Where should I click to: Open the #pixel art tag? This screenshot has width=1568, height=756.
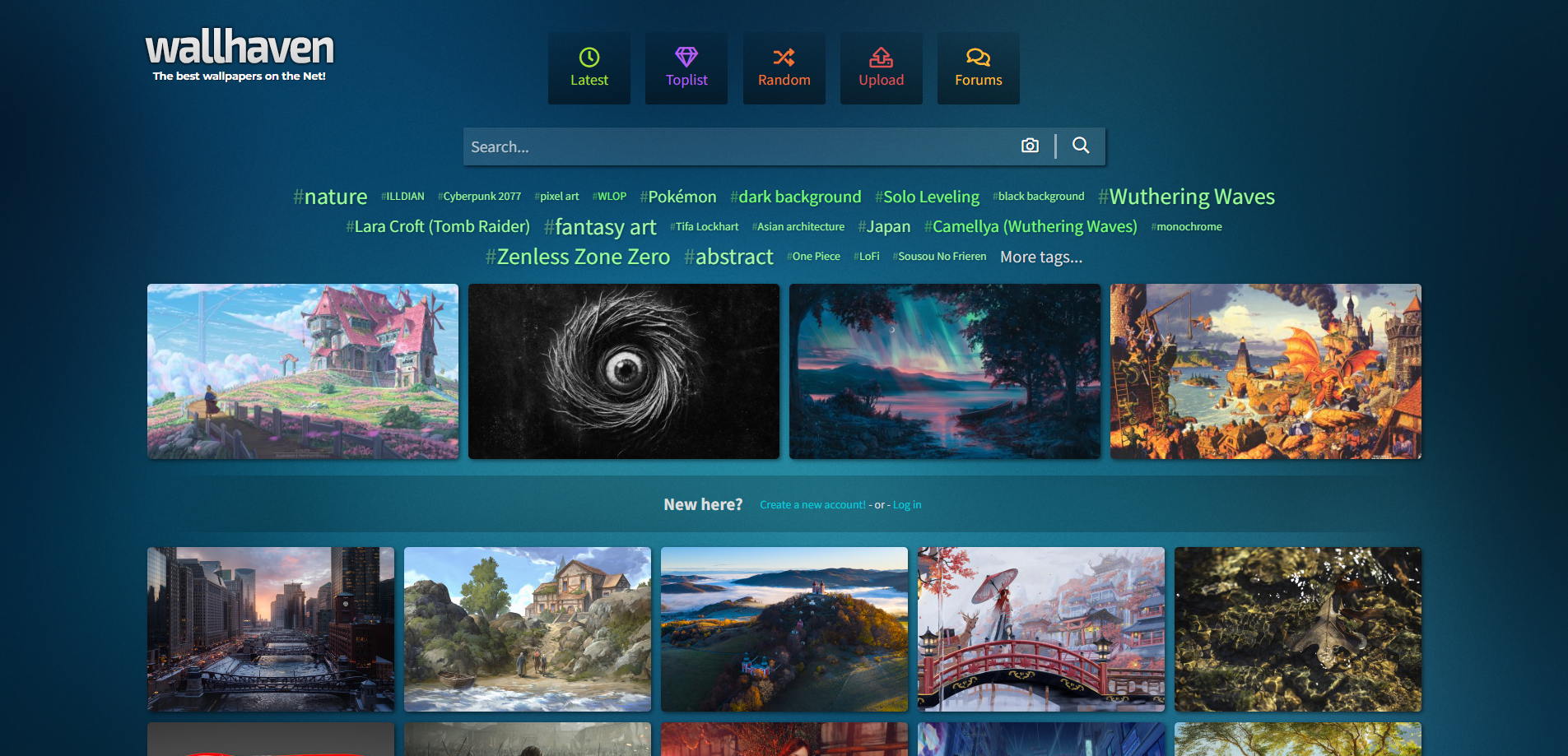point(556,197)
